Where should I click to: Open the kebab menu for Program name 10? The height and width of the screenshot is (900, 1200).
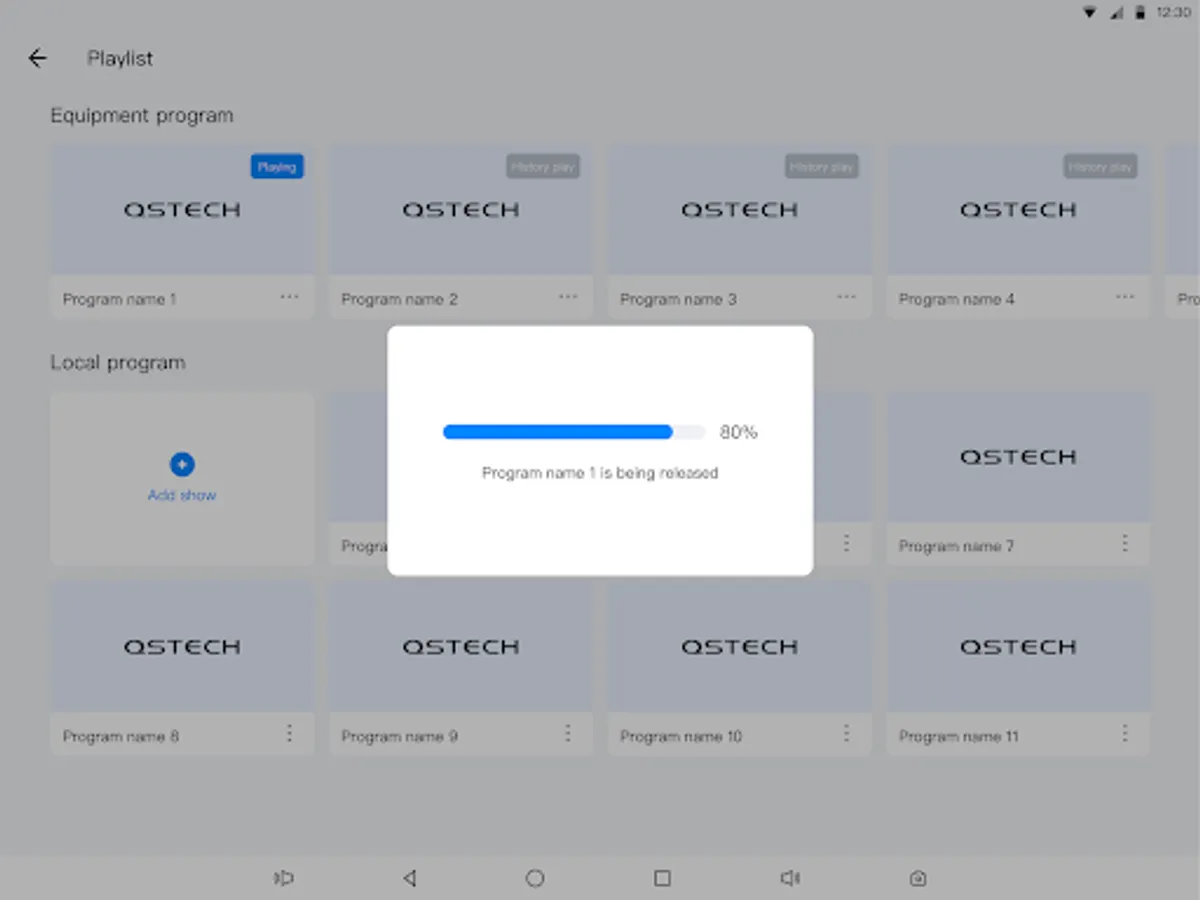point(846,733)
